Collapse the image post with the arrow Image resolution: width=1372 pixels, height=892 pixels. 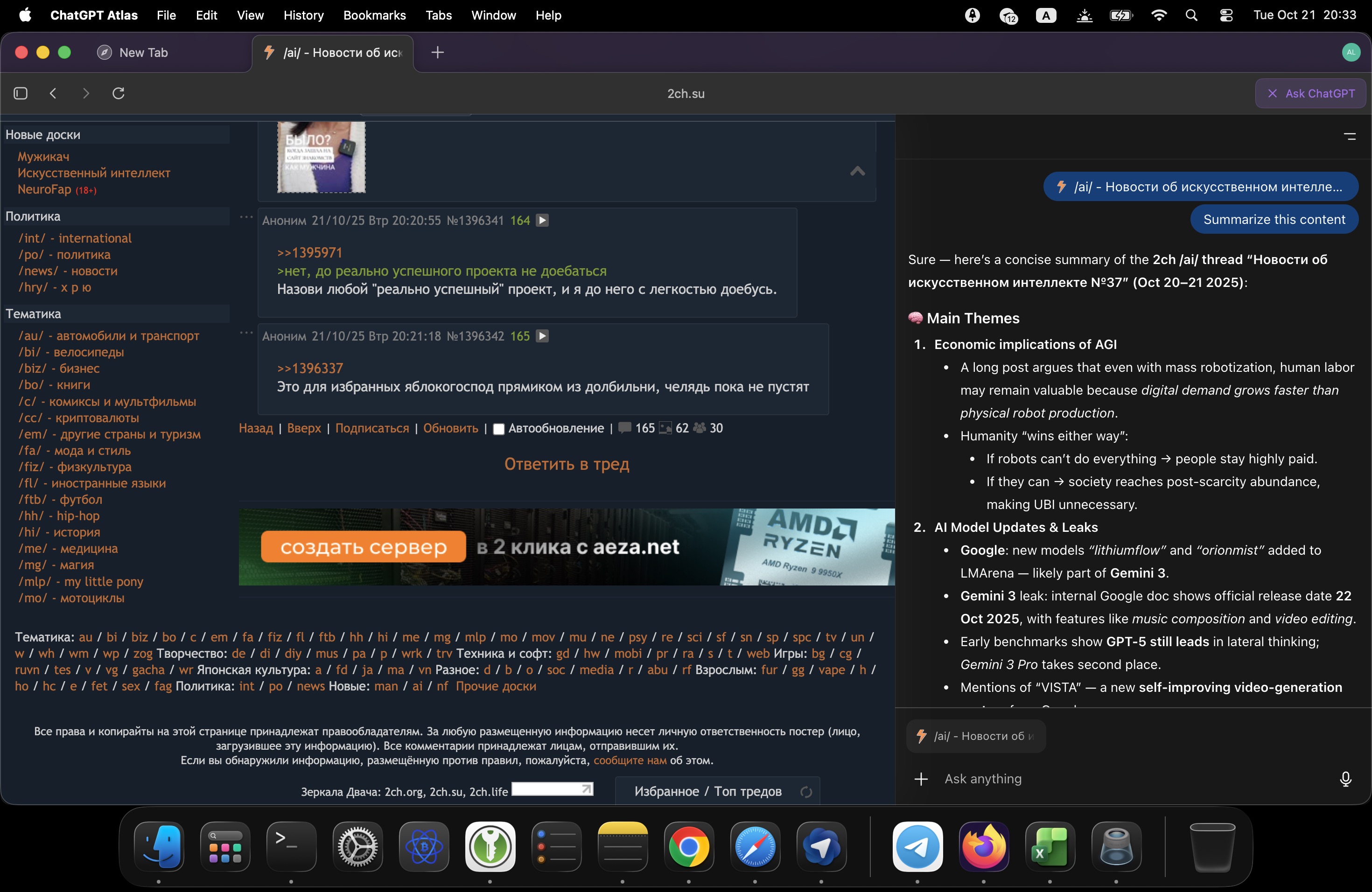[x=857, y=171]
